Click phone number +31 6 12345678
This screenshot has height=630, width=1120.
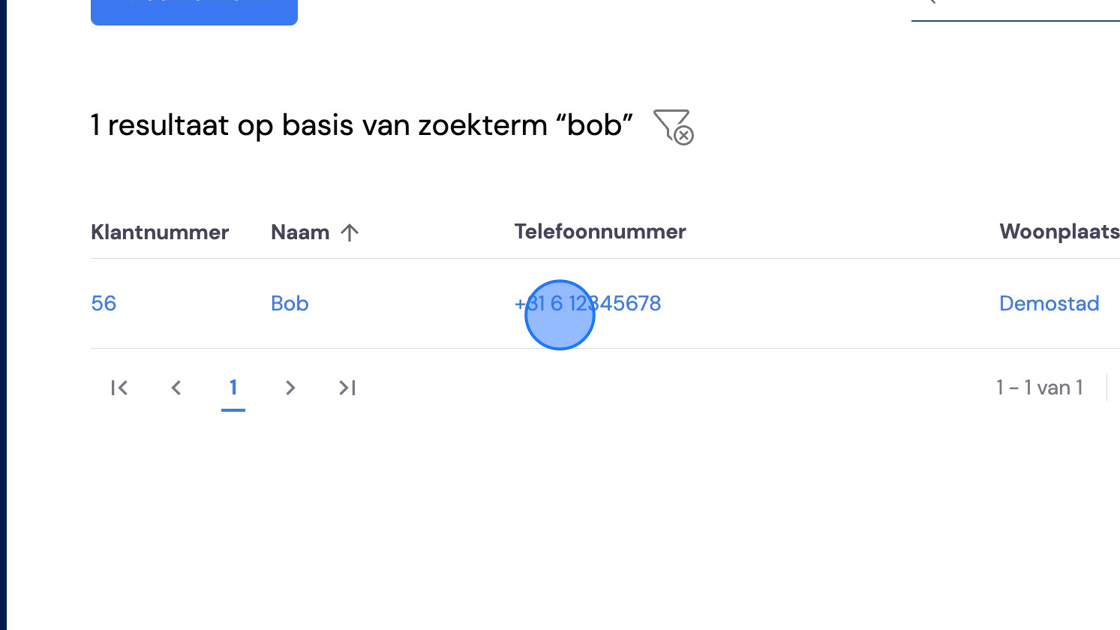pyautogui.click(x=588, y=304)
